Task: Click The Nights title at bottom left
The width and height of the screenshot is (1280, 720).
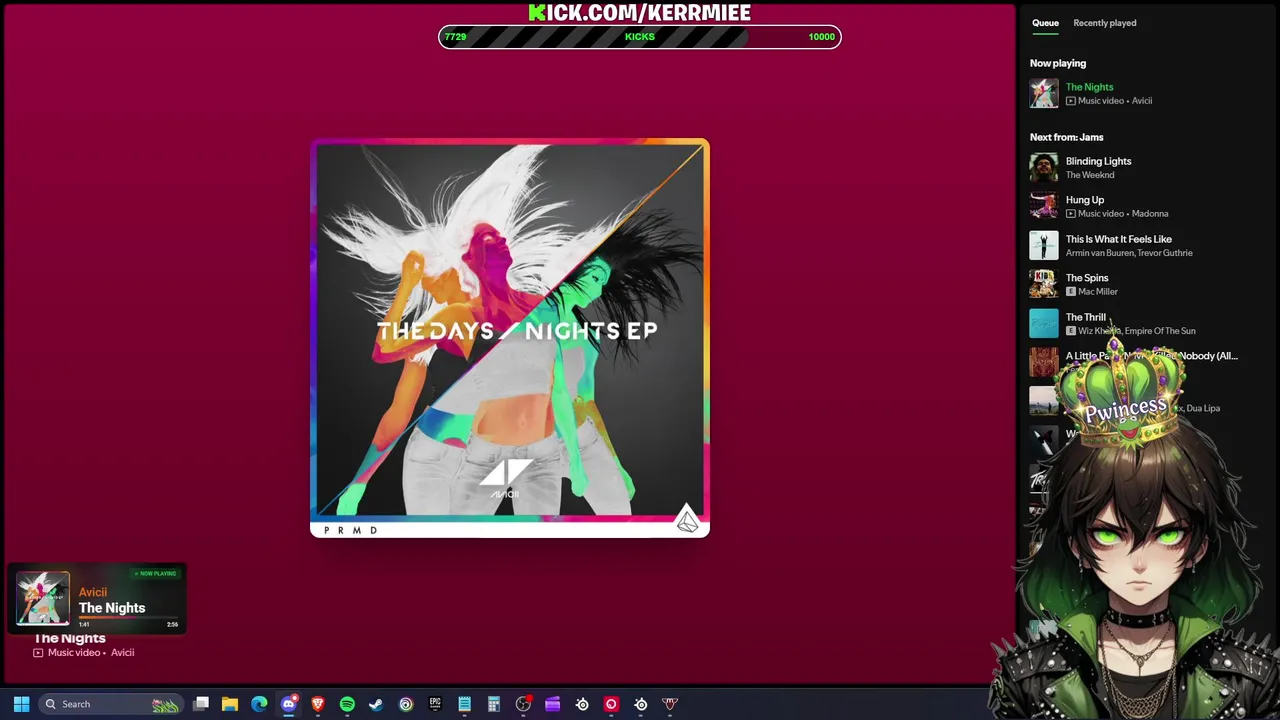Action: (70, 638)
